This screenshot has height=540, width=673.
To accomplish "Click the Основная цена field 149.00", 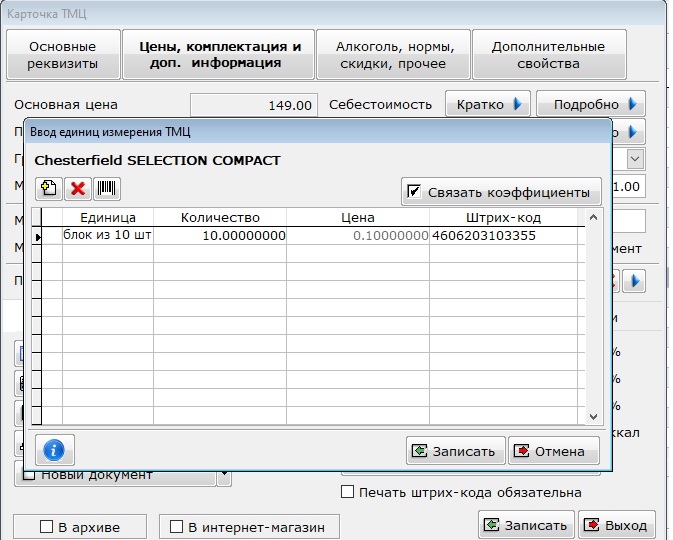I will (254, 105).
